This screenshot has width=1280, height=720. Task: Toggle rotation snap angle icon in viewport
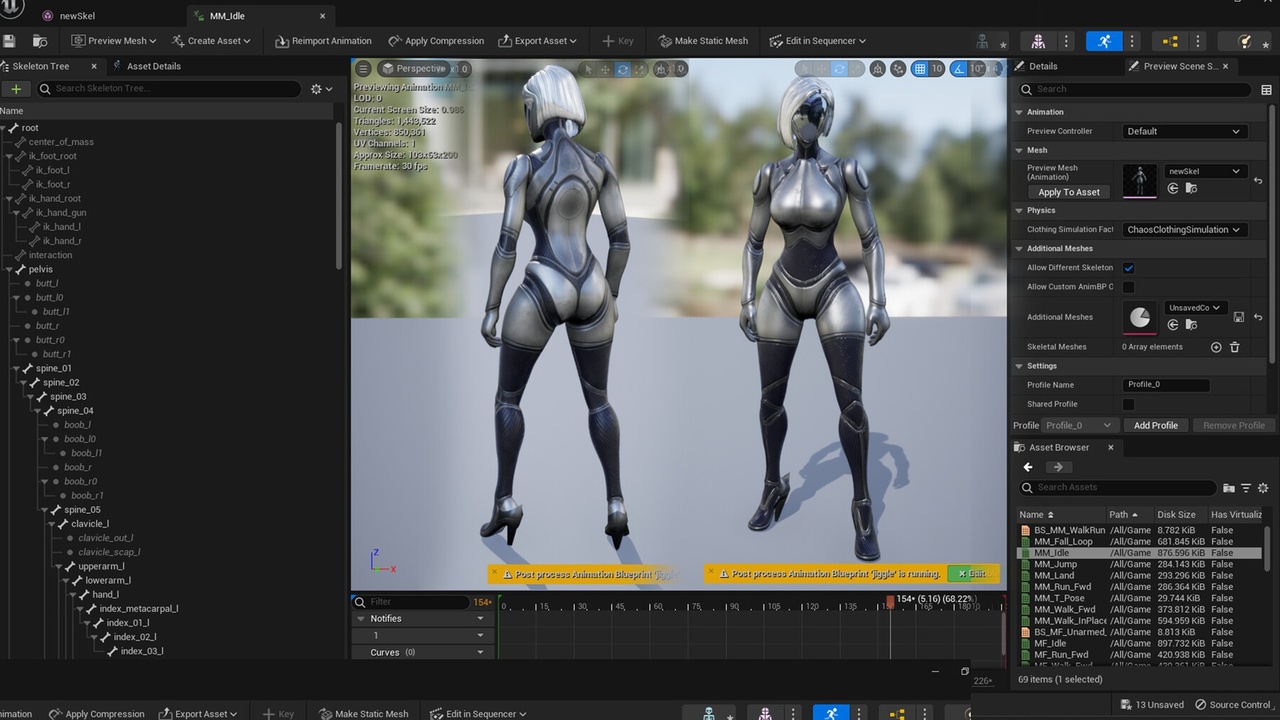[959, 69]
